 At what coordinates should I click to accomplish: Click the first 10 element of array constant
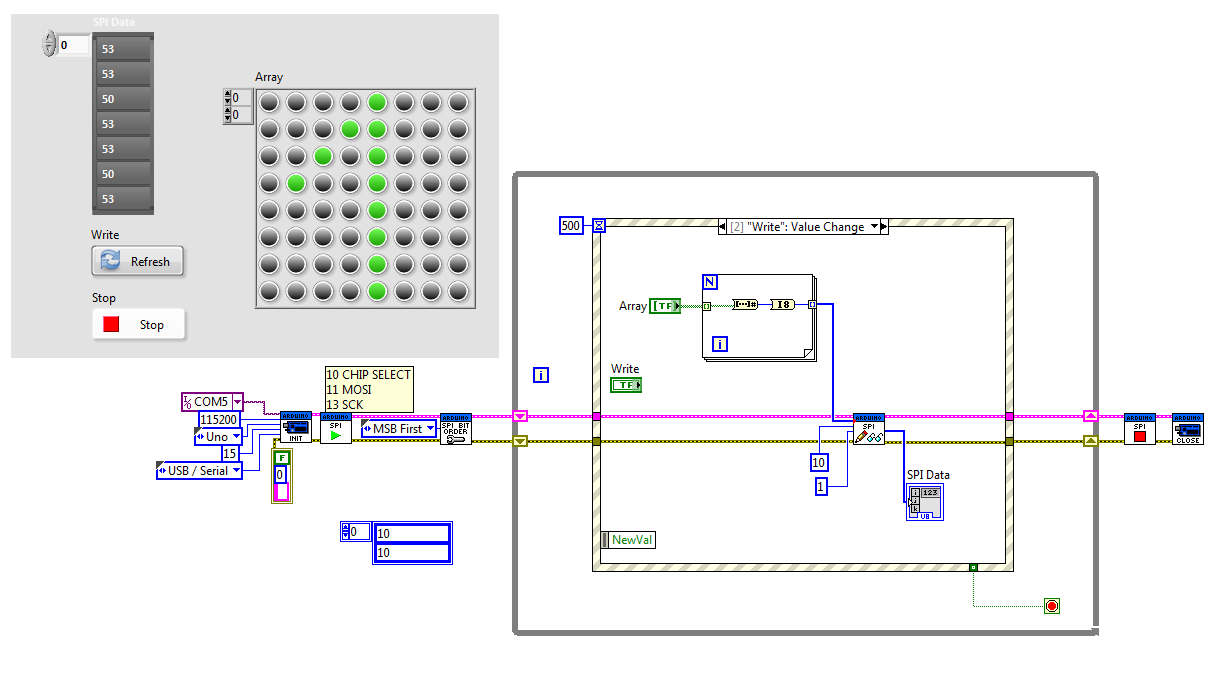412,534
